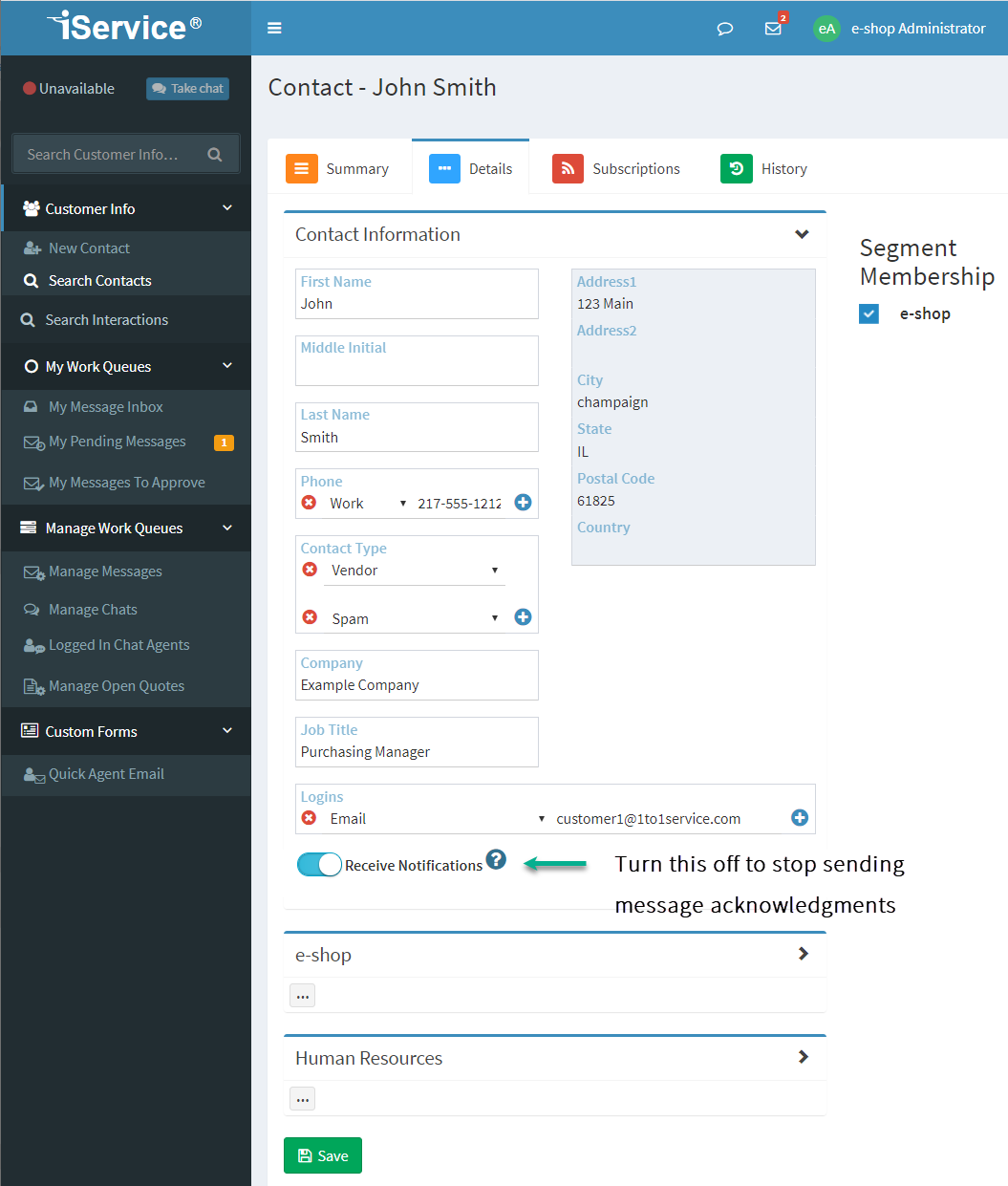Screen dimensions: 1008x1186
Task: Collapse the Manage Work Queues section
Action: [x=227, y=527]
